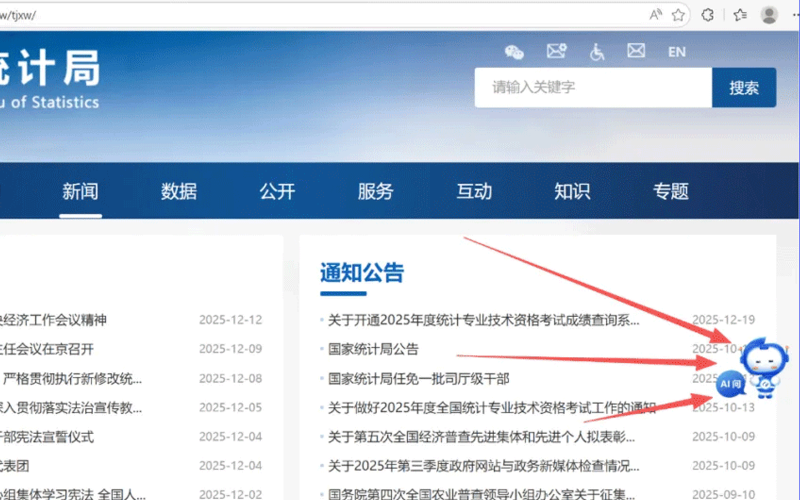Open the 互动 navigation tab
Image resolution: width=800 pixels, height=500 pixels.
tap(474, 191)
